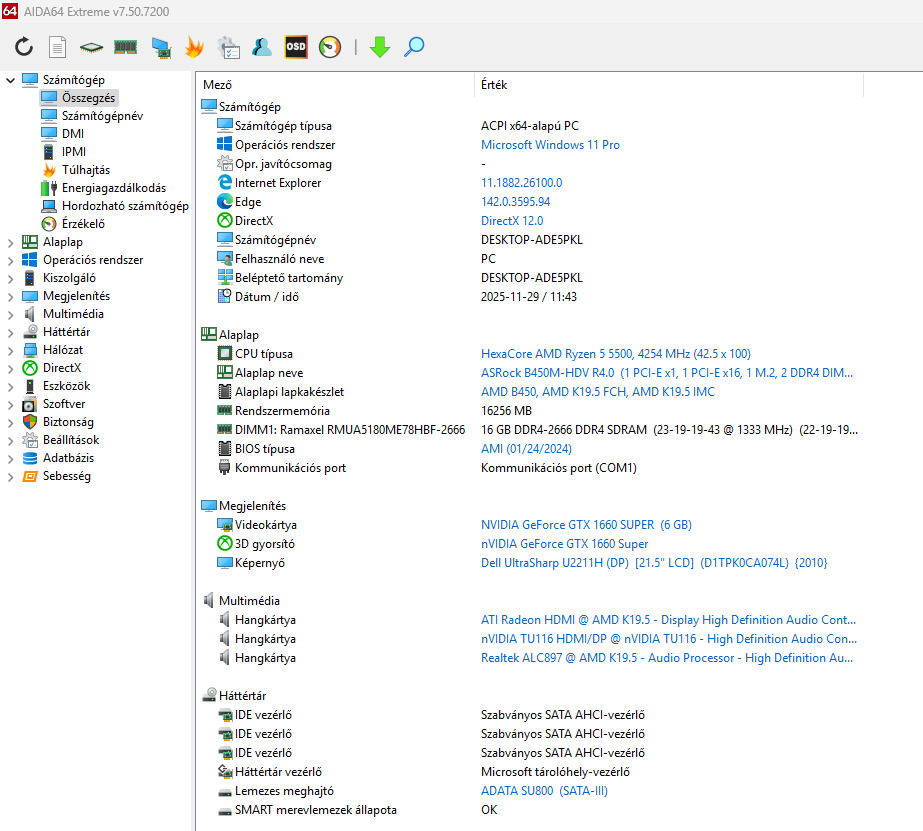Open the AMD B450 chipset link

click(598, 392)
